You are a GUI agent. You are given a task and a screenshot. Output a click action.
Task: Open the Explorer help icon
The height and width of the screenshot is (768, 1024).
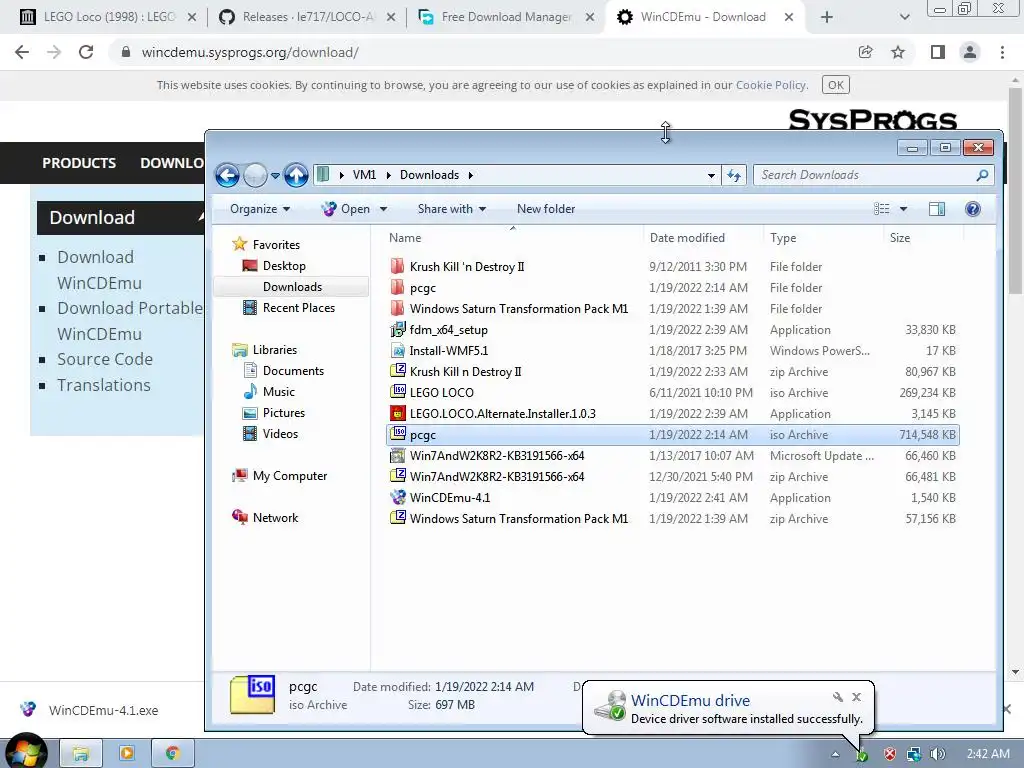pos(972,209)
